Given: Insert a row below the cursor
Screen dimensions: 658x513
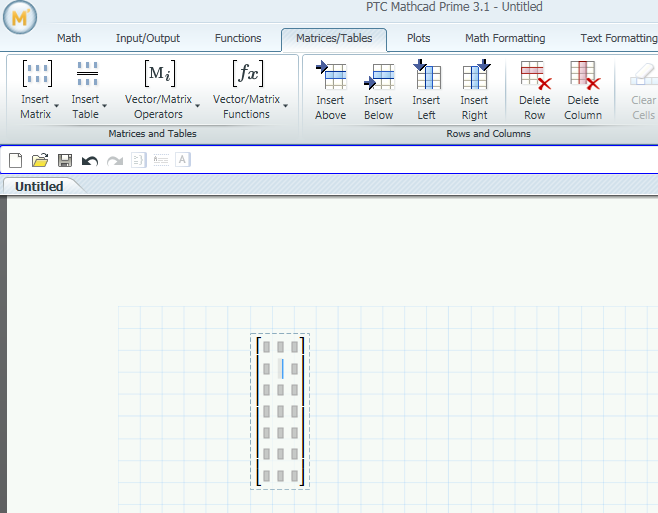Looking at the screenshot, I should pos(379,90).
